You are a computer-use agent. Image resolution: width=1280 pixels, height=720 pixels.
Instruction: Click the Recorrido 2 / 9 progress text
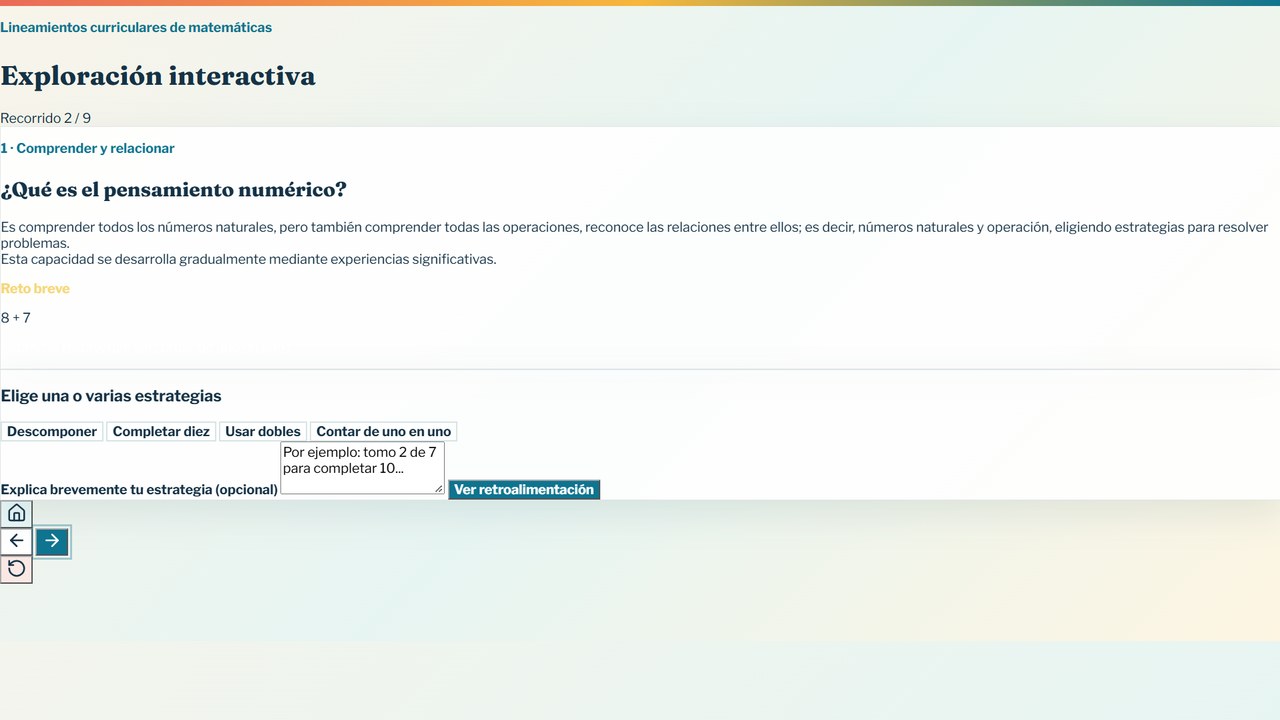[46, 118]
